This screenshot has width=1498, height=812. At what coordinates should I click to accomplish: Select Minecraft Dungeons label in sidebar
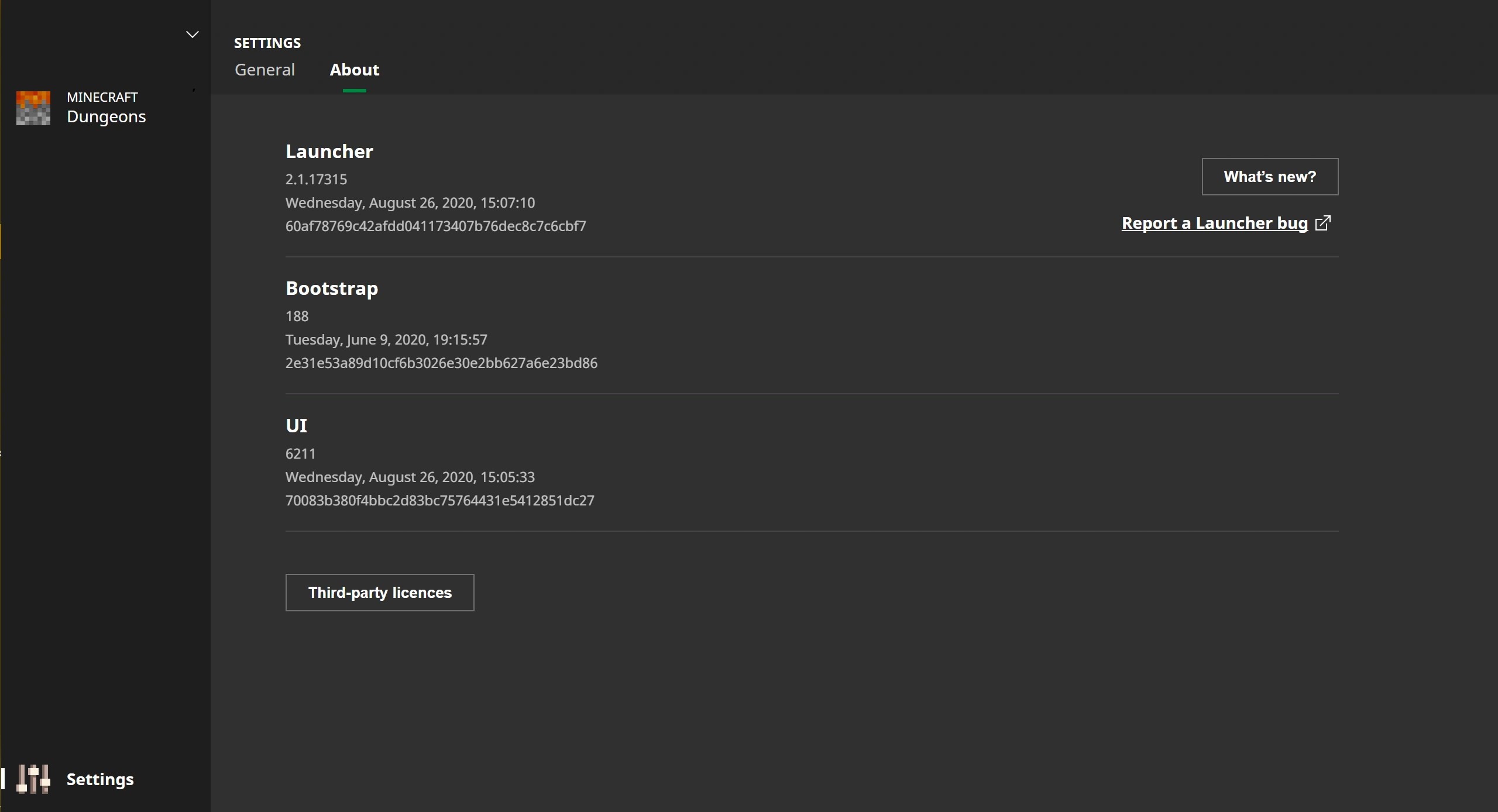tap(106, 108)
